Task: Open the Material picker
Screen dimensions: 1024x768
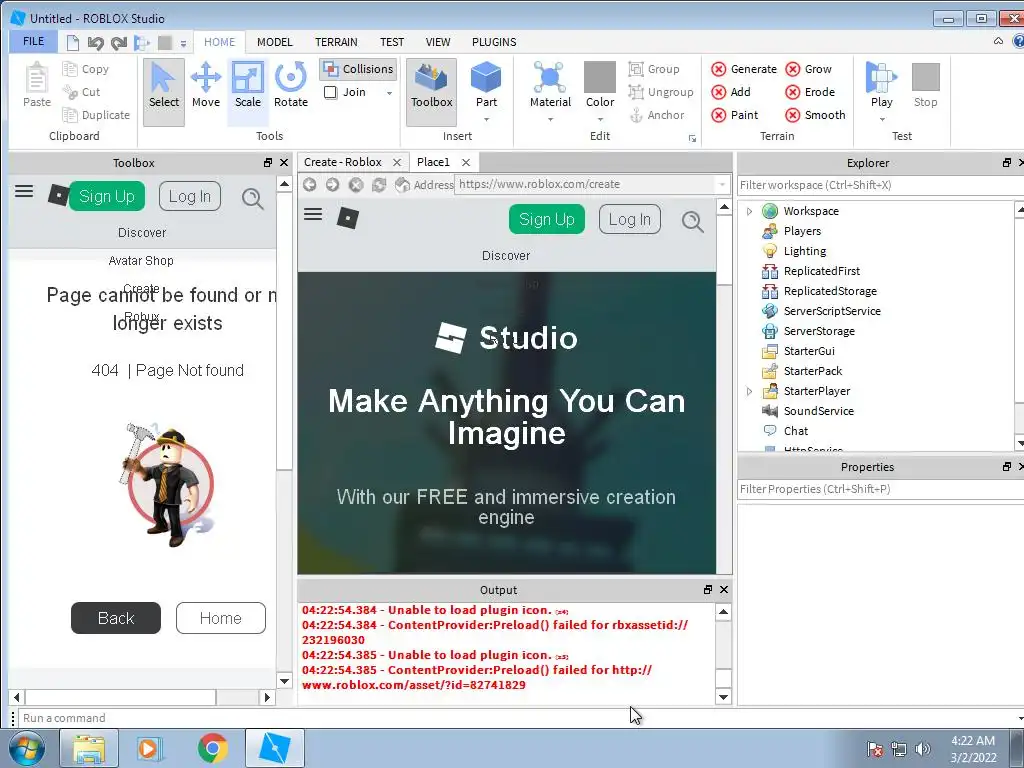Action: pos(550,84)
